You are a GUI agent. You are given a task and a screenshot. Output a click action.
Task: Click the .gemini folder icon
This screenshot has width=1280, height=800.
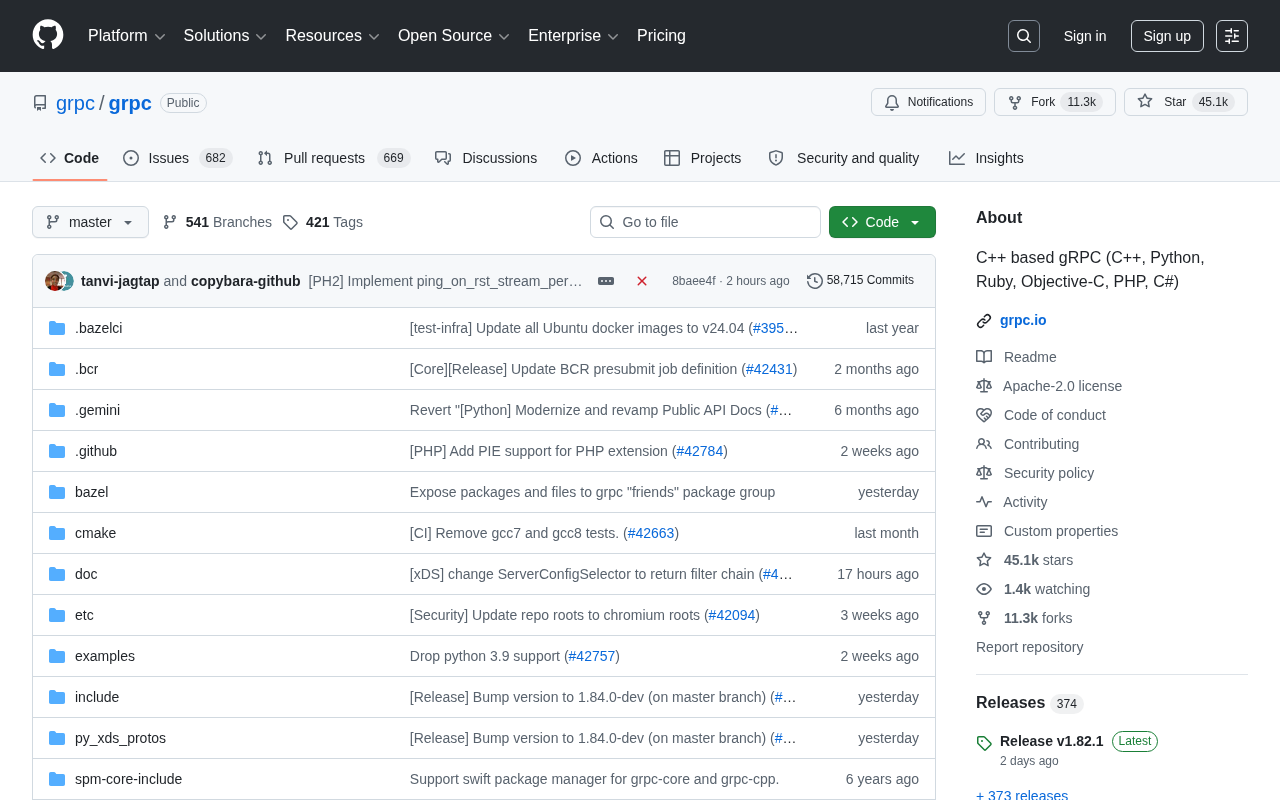(57, 410)
